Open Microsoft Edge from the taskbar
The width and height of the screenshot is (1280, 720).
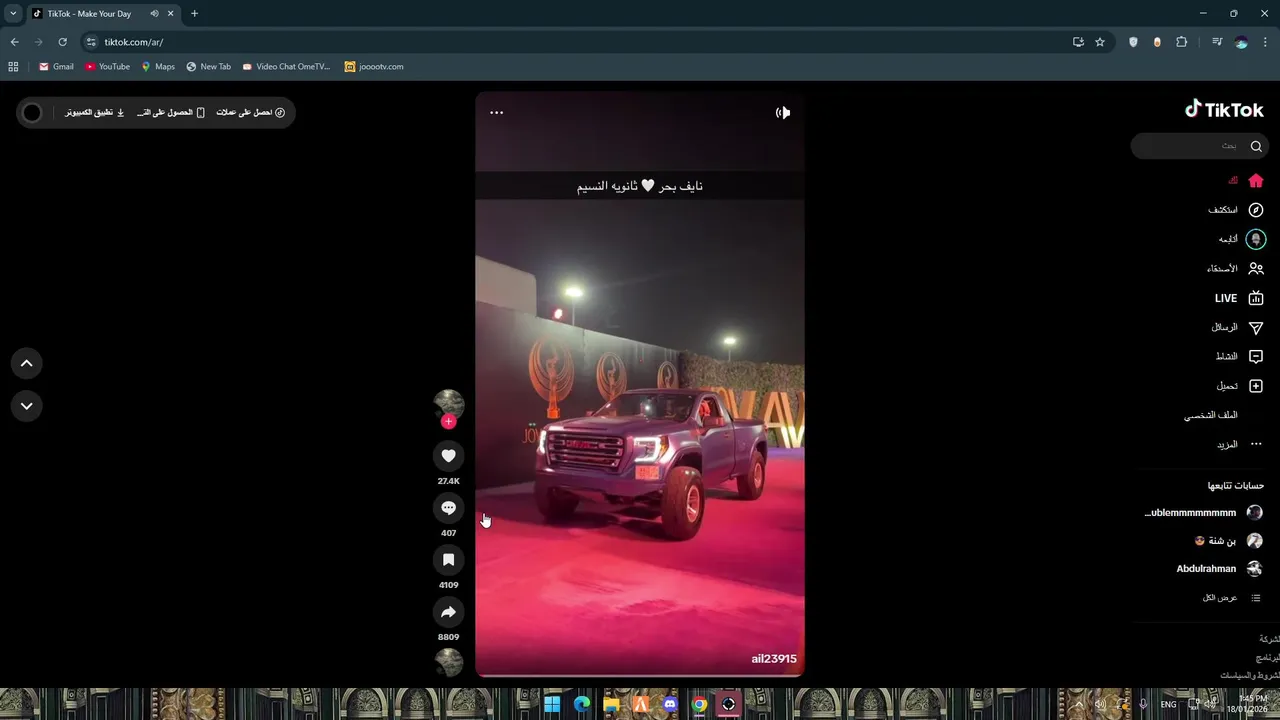pos(582,704)
